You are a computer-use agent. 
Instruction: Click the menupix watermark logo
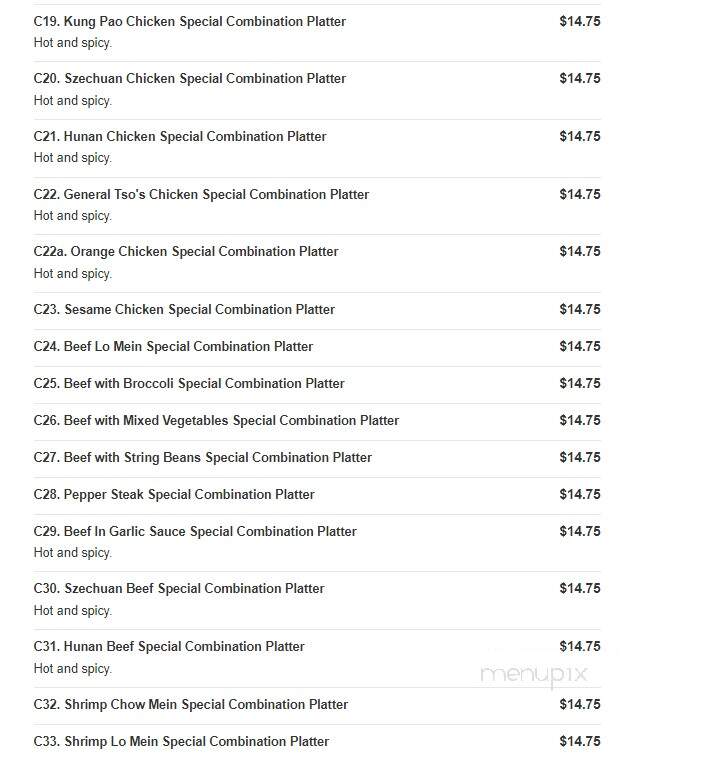534,674
